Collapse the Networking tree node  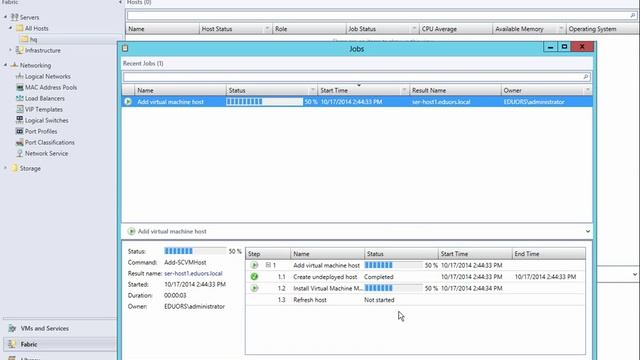pos(5,65)
